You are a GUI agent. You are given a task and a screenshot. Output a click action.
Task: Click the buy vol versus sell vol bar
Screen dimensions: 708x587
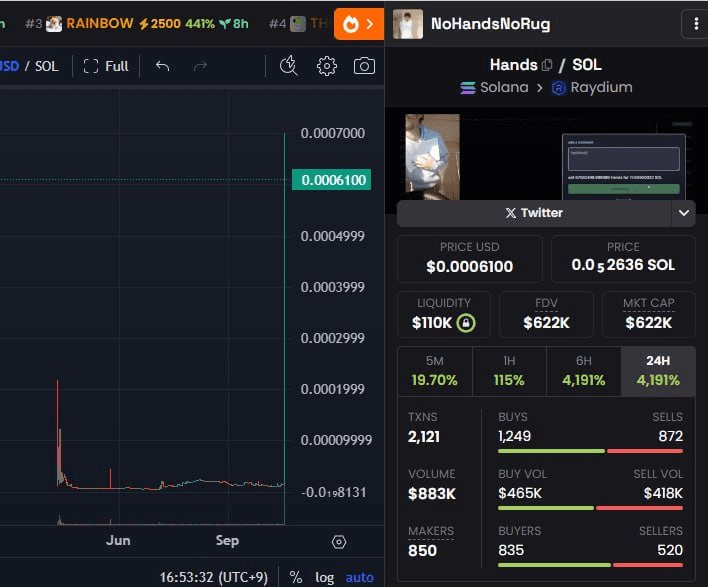click(590, 508)
